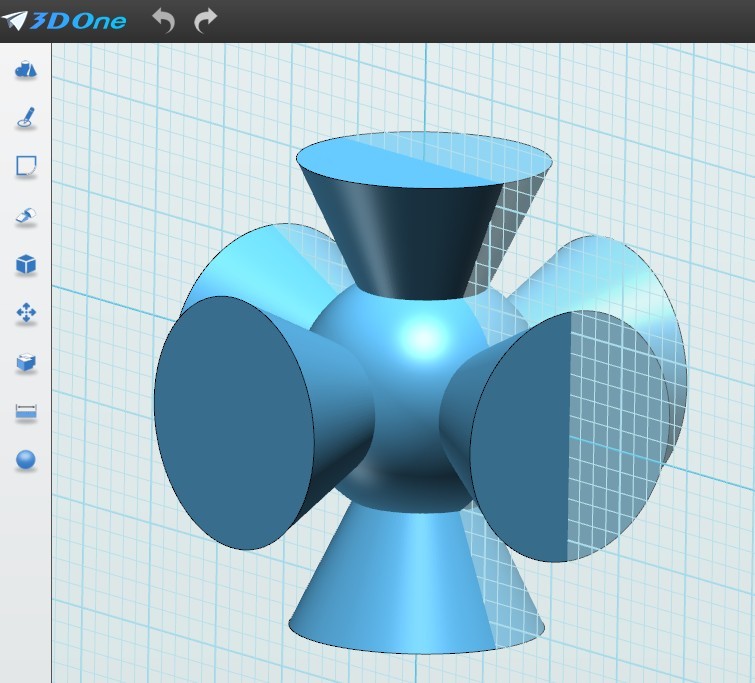The width and height of the screenshot is (755, 683).
Task: Open the stacked cube assembly tool
Action: pos(26,363)
